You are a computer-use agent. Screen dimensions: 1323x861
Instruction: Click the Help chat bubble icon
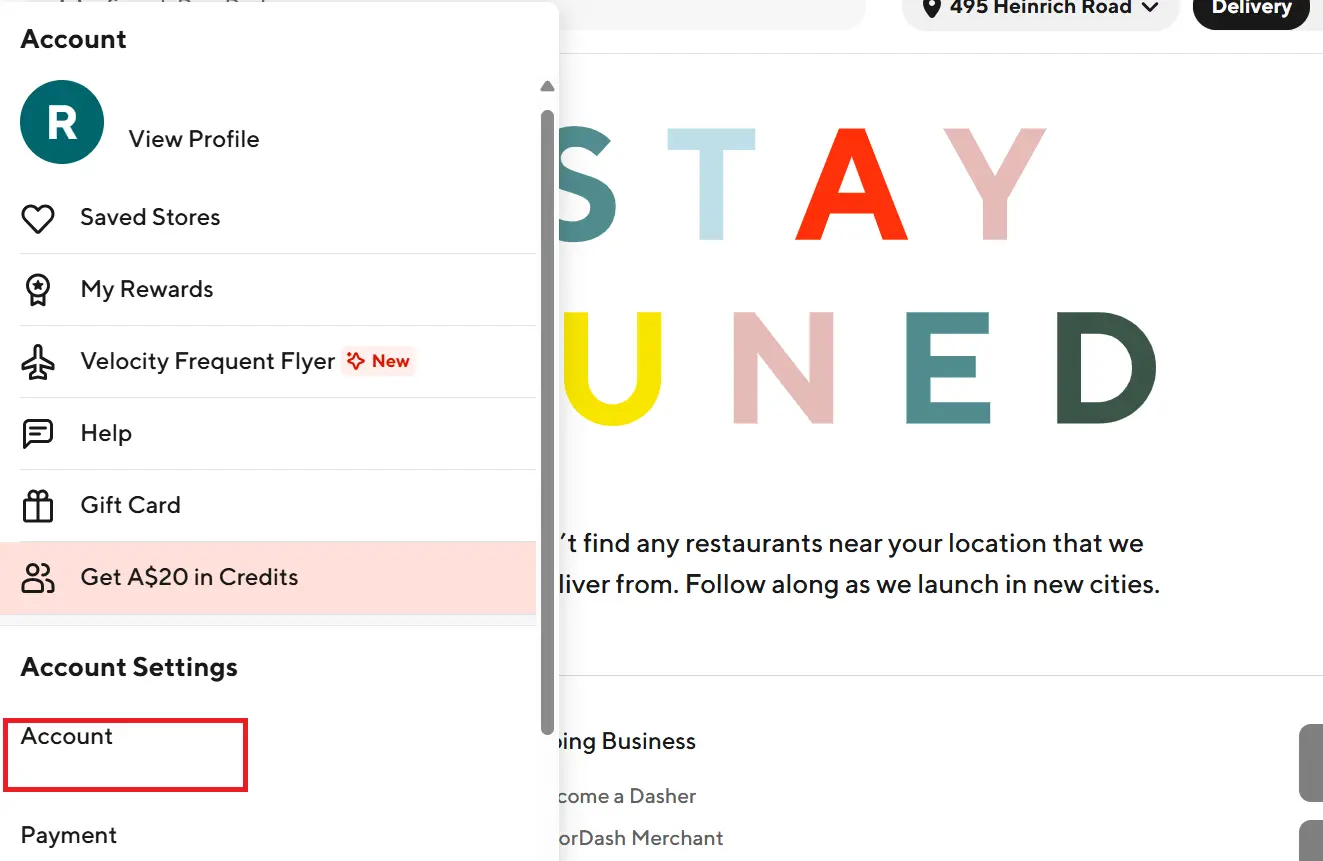[x=38, y=434]
